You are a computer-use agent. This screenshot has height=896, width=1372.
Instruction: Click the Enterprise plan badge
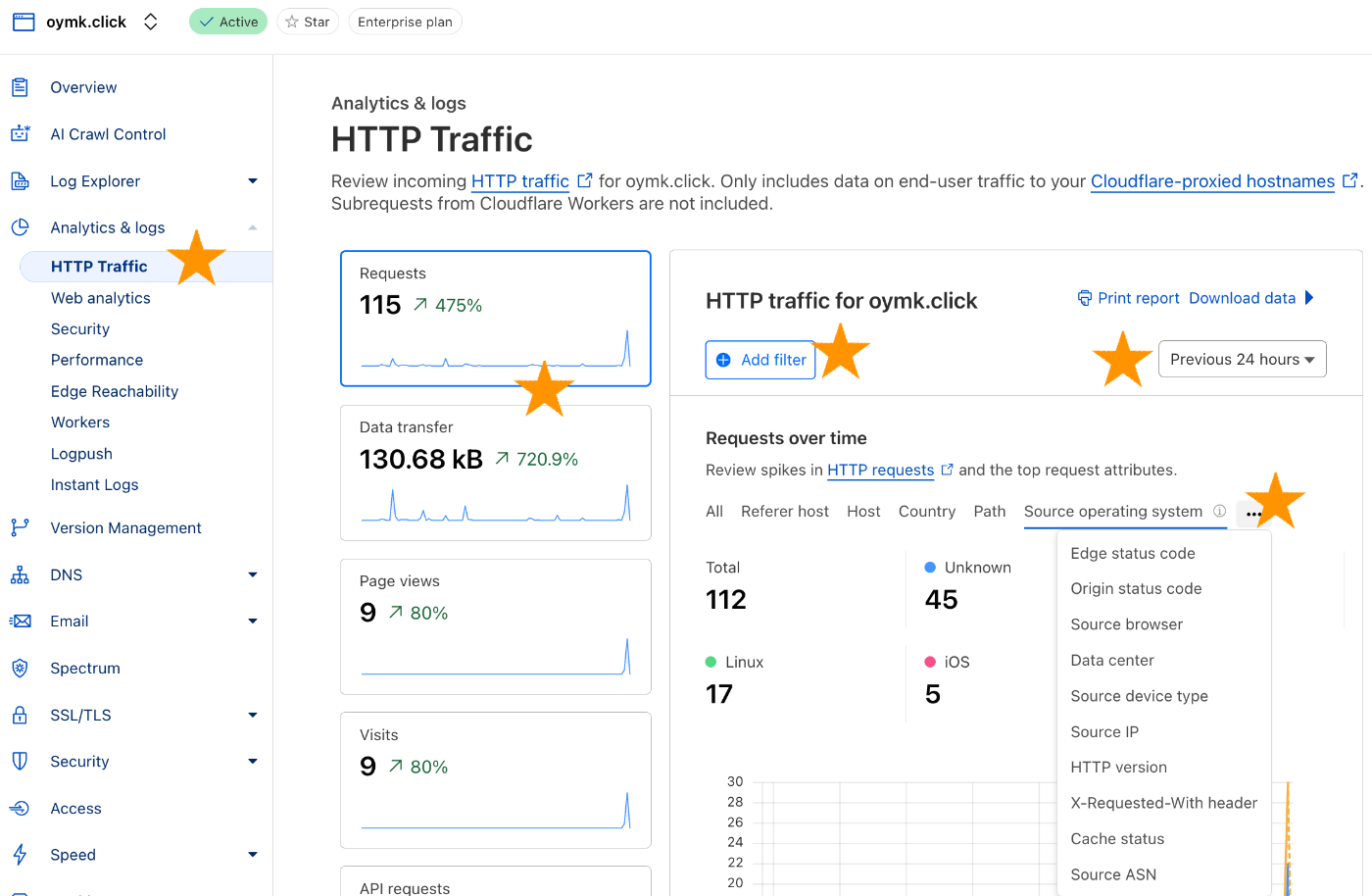pyautogui.click(x=405, y=22)
